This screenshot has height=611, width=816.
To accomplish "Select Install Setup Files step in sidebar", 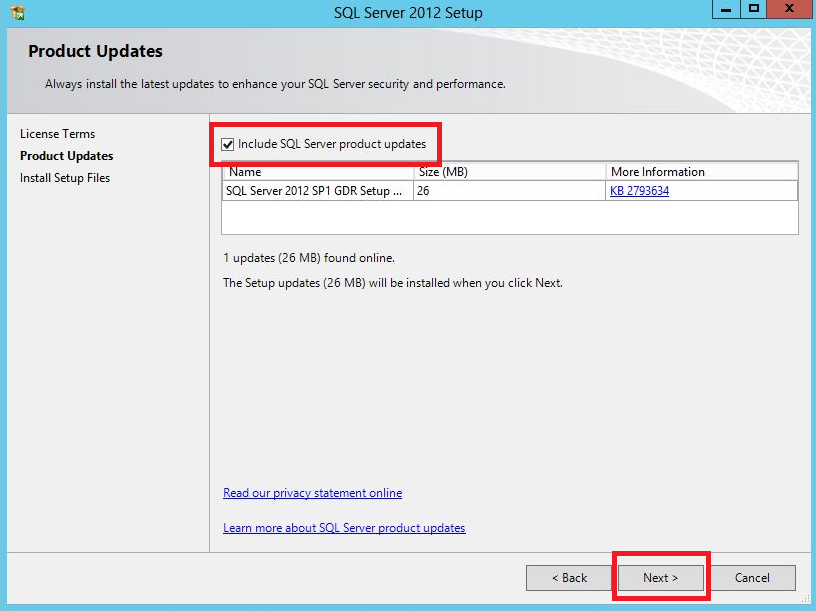I will [x=65, y=178].
